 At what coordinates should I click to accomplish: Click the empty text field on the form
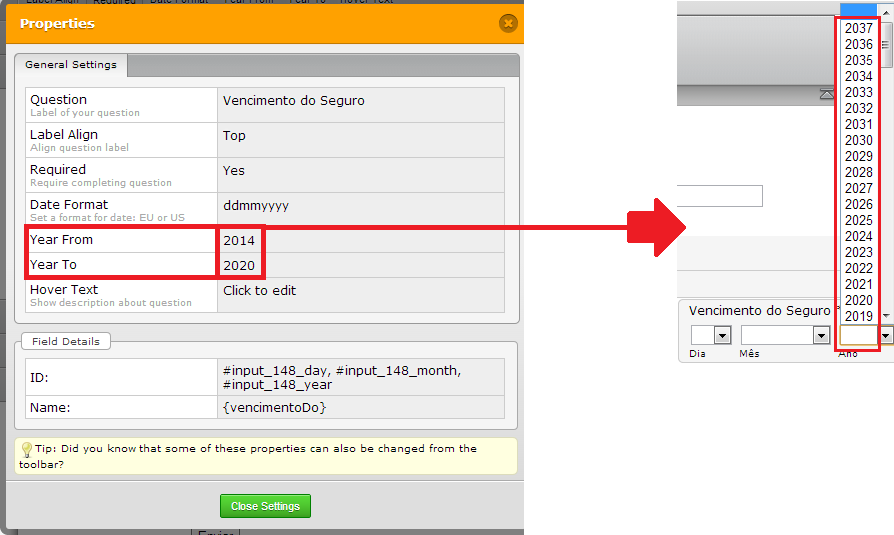point(720,196)
